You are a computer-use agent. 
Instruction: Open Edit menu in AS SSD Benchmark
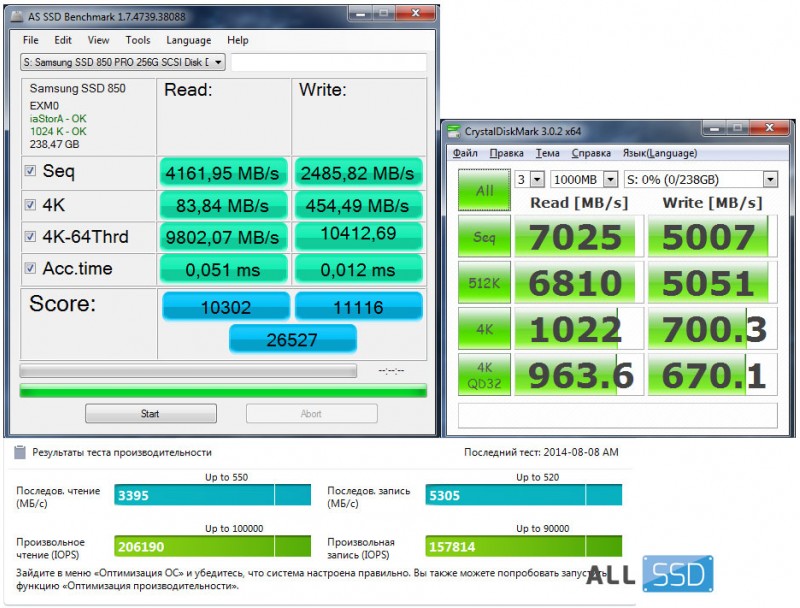click(x=63, y=40)
